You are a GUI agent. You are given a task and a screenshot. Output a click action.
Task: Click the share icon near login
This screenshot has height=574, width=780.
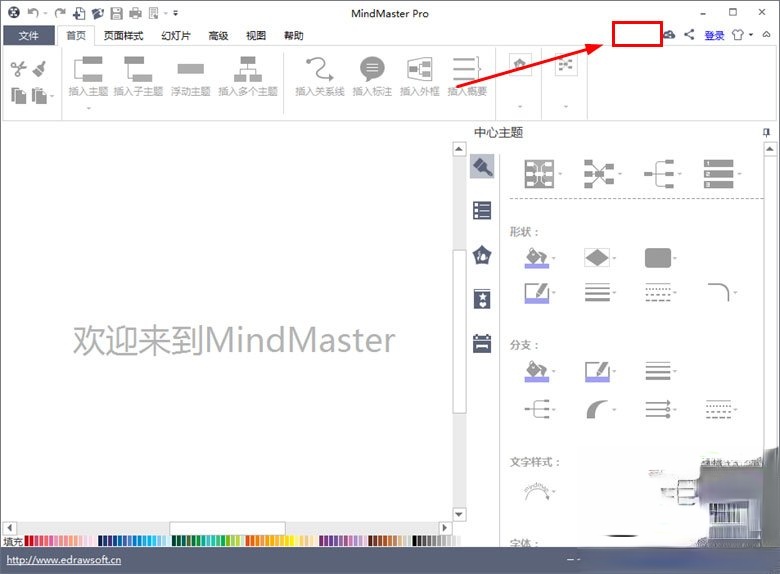point(689,34)
